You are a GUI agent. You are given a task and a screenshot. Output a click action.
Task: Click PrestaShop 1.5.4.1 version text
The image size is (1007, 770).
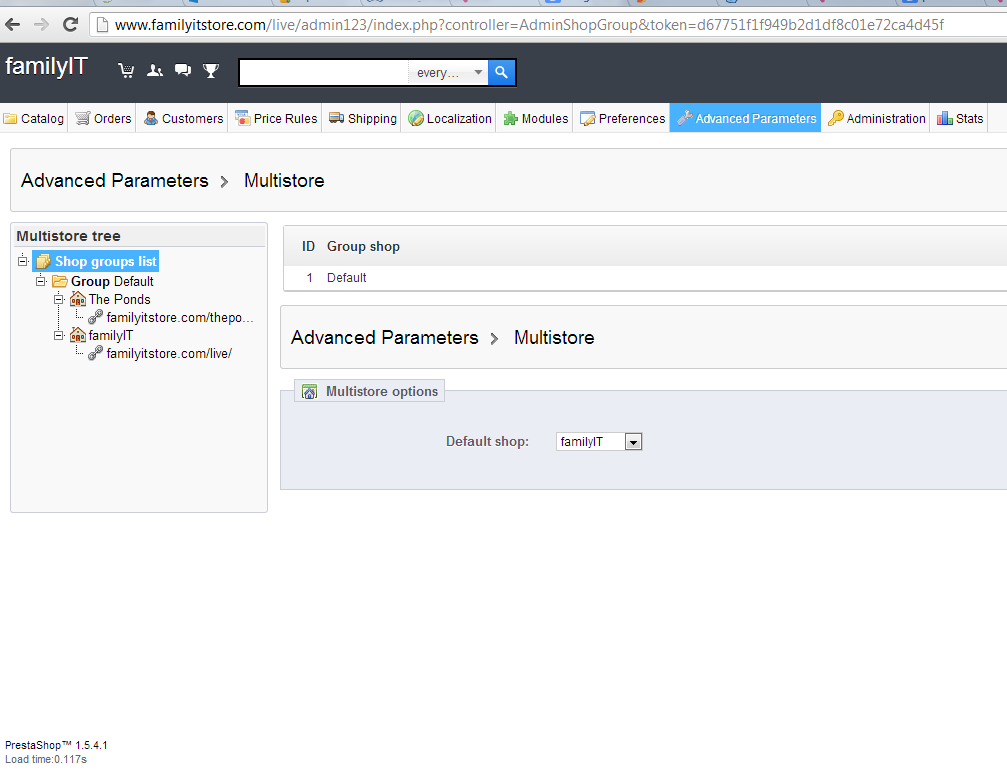click(x=57, y=745)
